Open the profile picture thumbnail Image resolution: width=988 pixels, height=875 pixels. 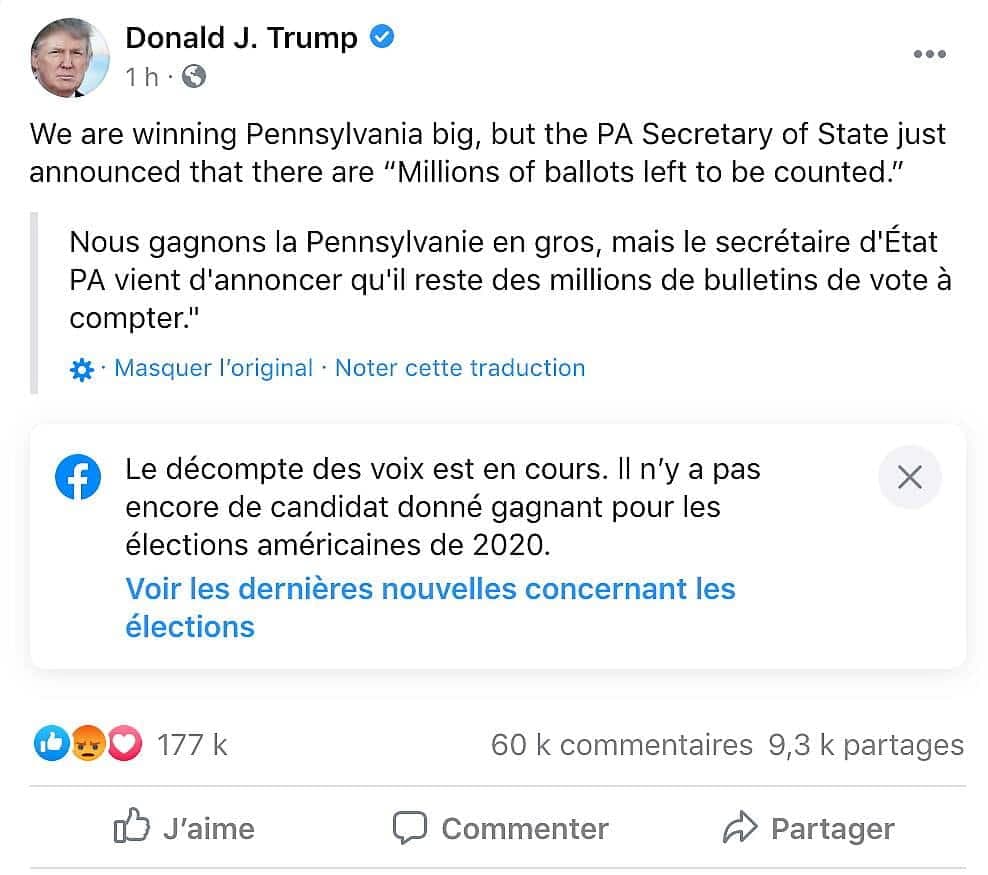coord(70,58)
